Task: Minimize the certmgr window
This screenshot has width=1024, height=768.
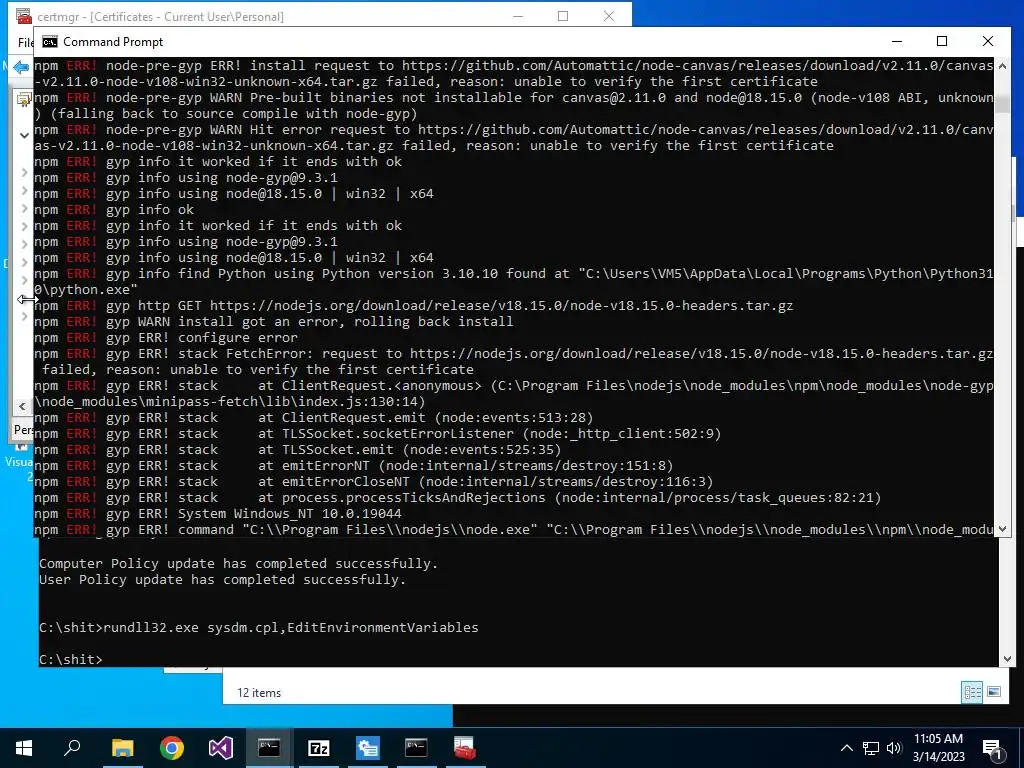Action: [518, 16]
